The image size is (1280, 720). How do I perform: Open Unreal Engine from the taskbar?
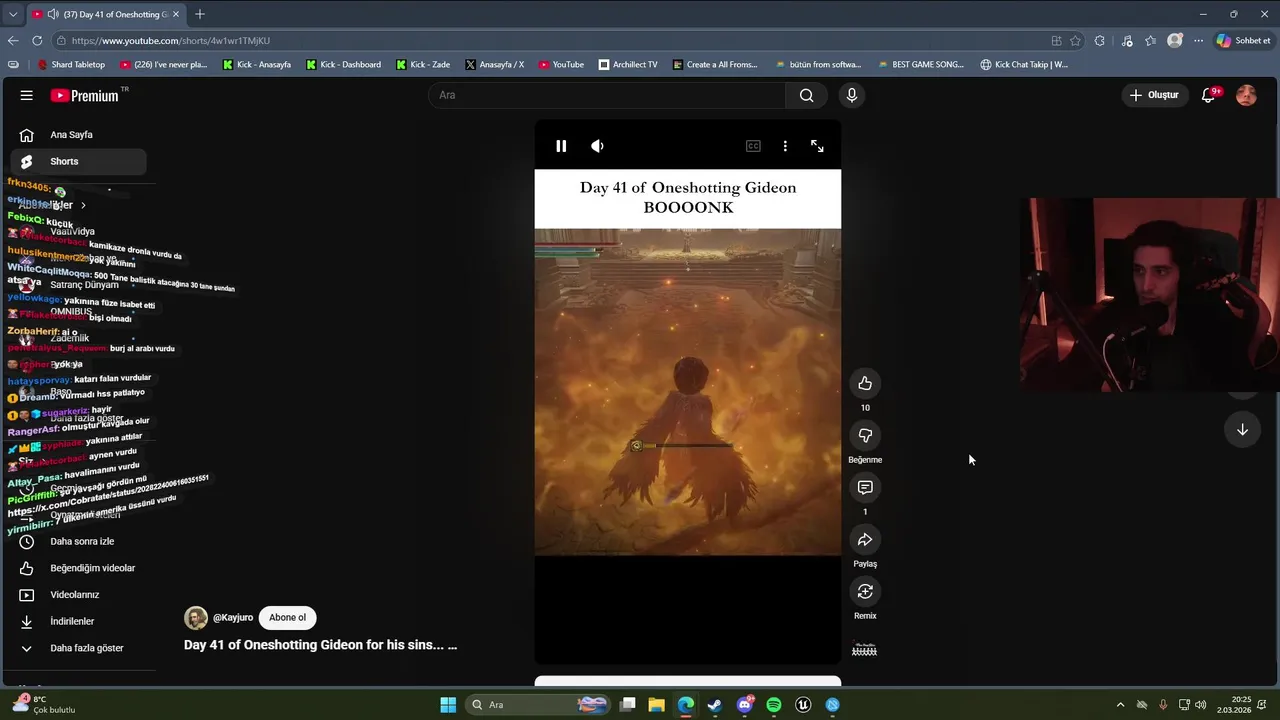tap(803, 705)
